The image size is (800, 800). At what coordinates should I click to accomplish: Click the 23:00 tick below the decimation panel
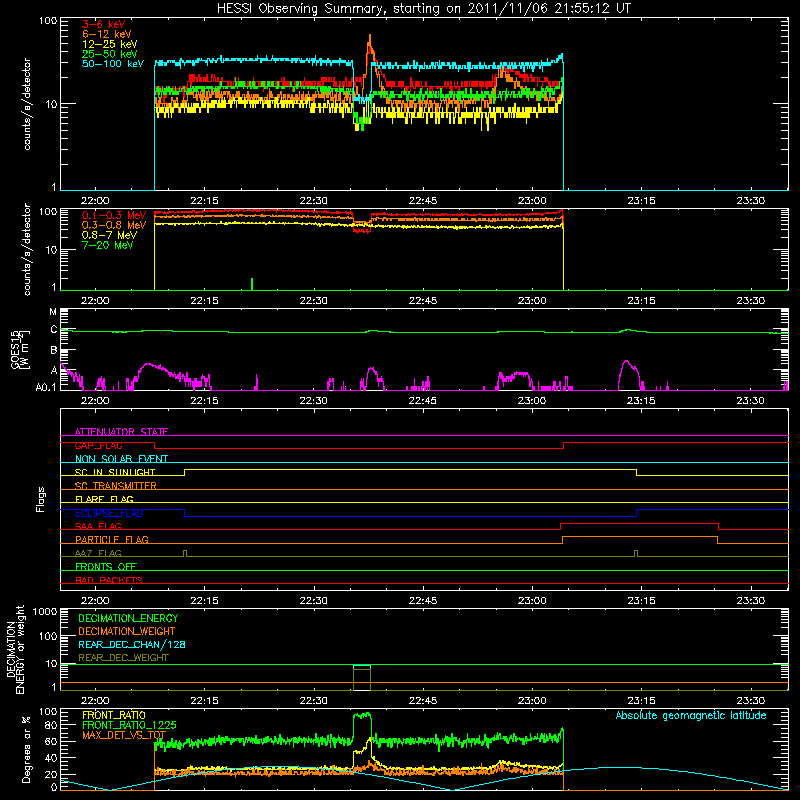click(x=532, y=701)
